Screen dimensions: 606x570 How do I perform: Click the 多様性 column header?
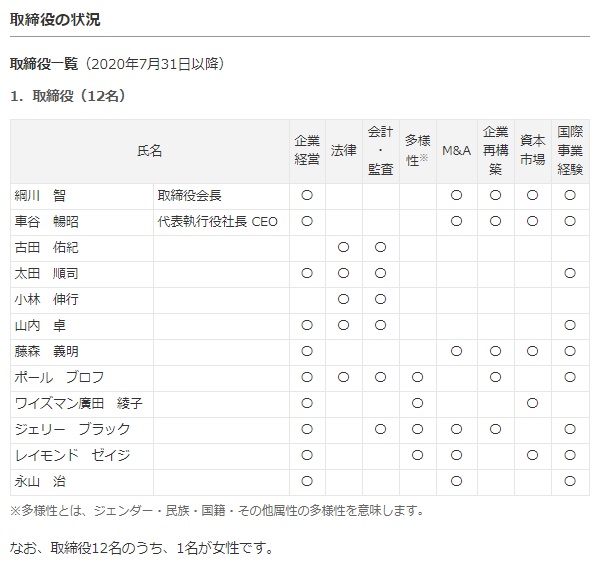[416, 151]
